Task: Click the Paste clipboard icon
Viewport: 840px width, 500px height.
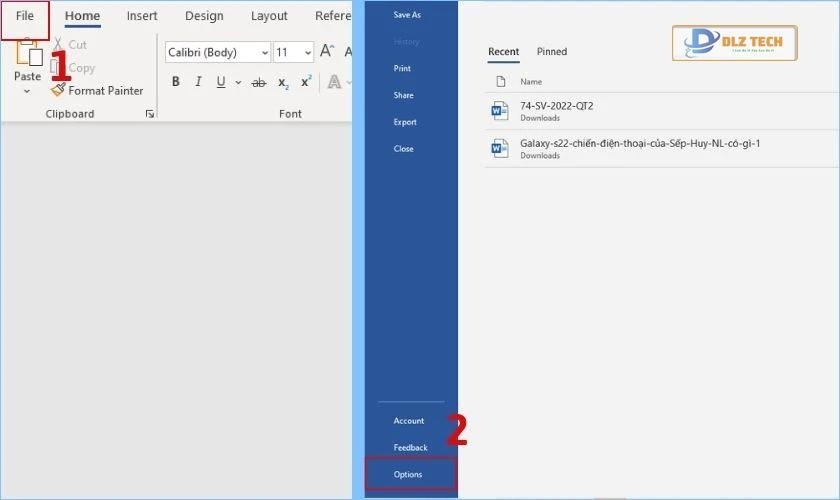Action: point(28,54)
